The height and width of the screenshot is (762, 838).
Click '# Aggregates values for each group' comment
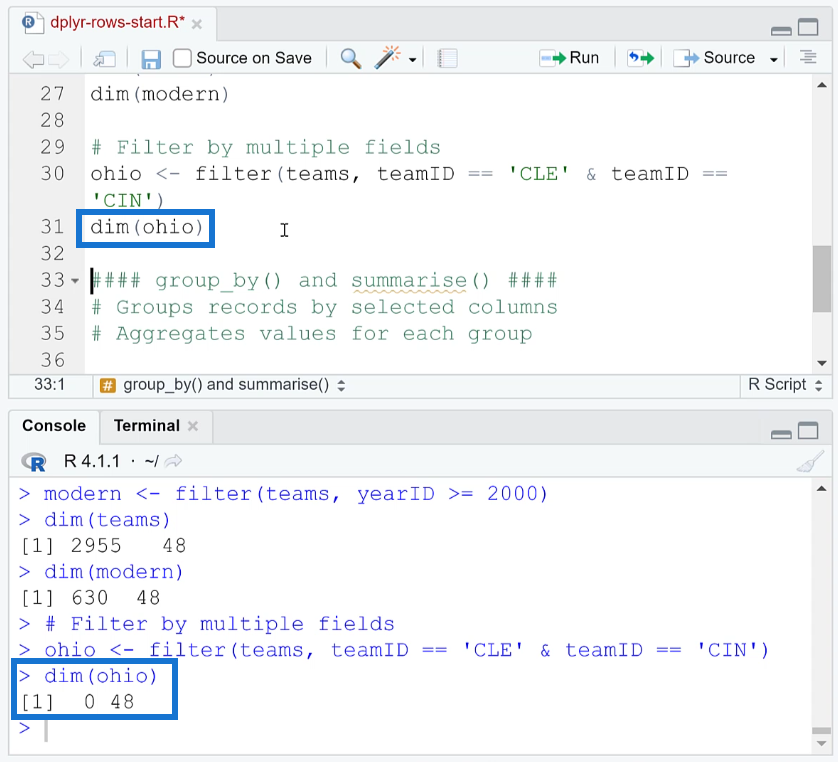[x=311, y=334]
